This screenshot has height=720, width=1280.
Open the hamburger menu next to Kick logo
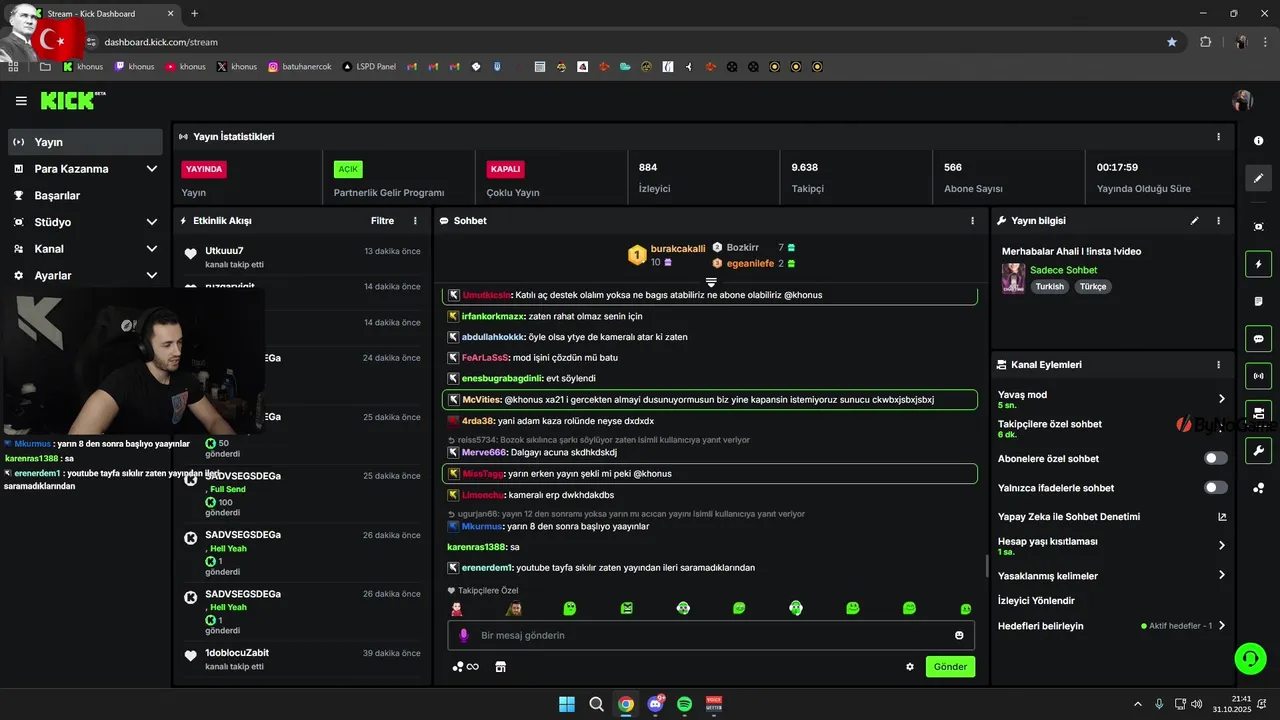coord(21,101)
